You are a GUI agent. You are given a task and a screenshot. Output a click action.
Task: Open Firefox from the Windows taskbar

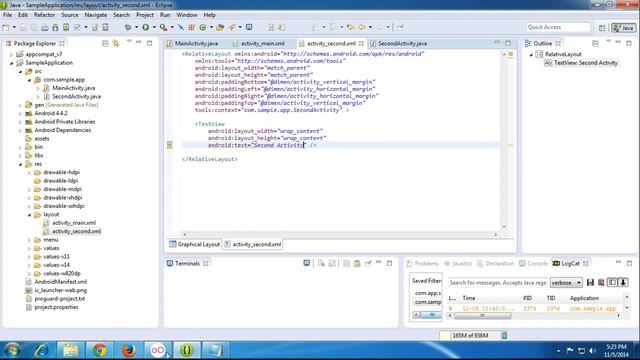tap(129, 350)
